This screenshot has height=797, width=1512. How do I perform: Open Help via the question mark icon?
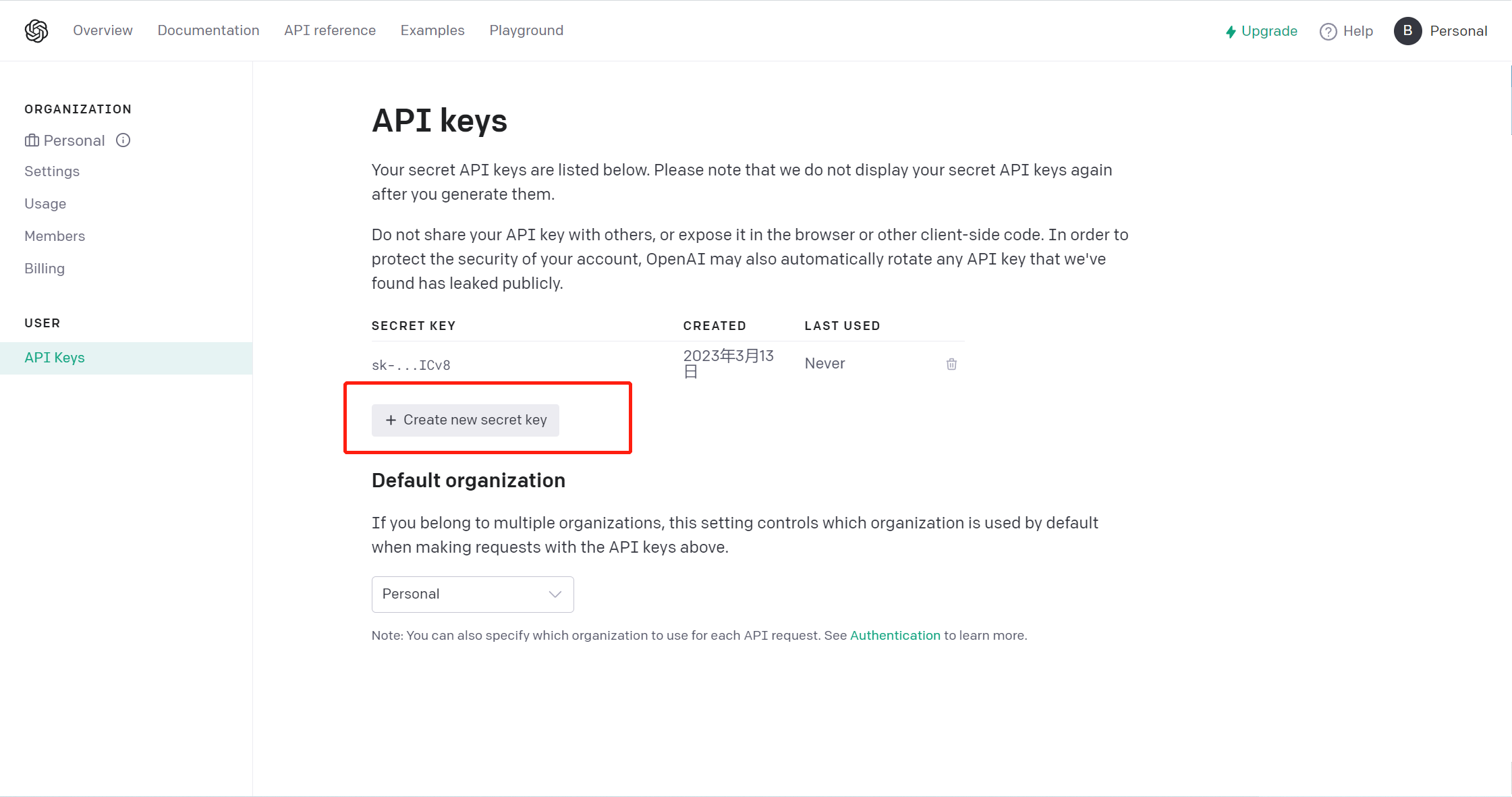[1328, 32]
